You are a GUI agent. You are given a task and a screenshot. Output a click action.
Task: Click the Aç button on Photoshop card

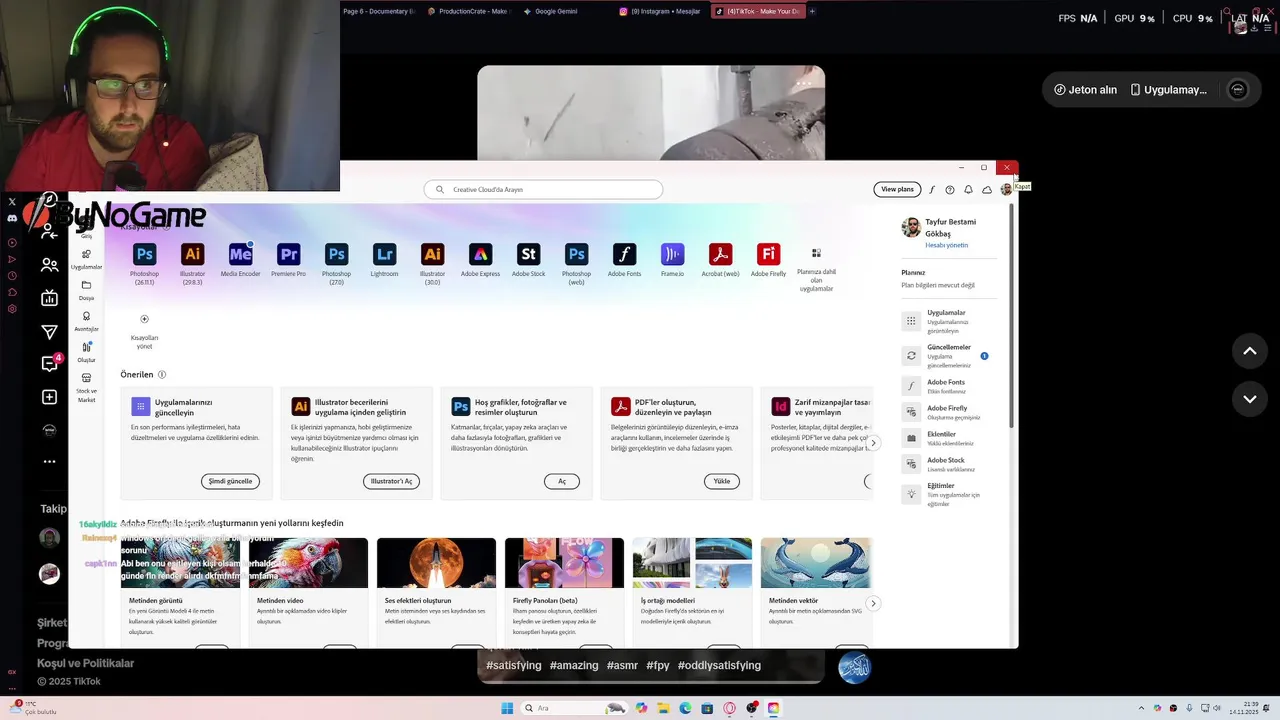pos(562,481)
